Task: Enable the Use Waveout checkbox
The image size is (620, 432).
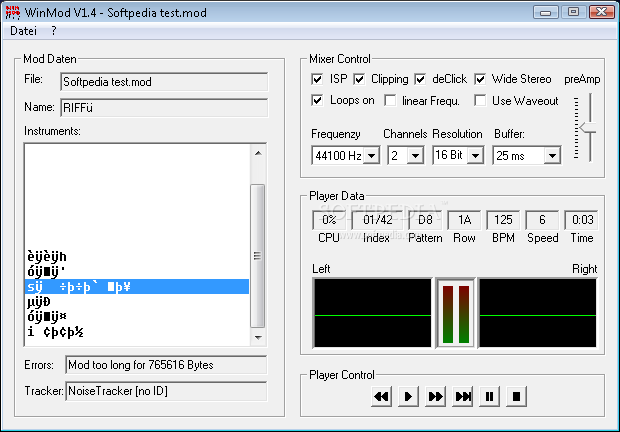Action: click(x=480, y=100)
